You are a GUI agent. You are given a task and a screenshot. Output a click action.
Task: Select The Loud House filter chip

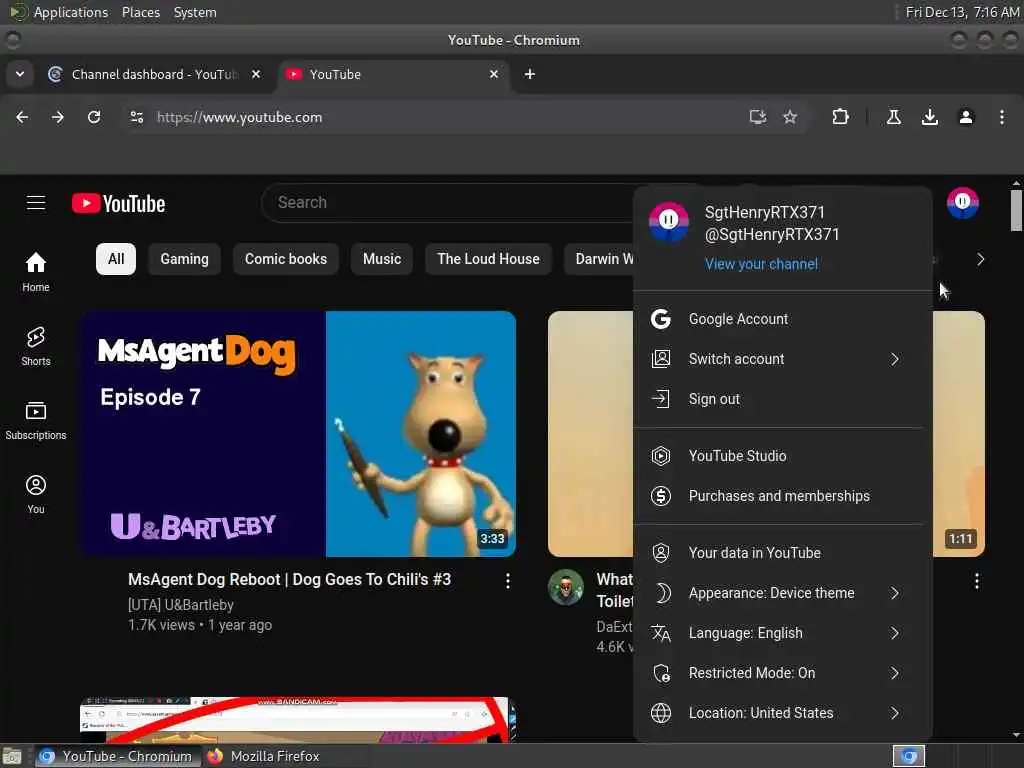point(488,259)
